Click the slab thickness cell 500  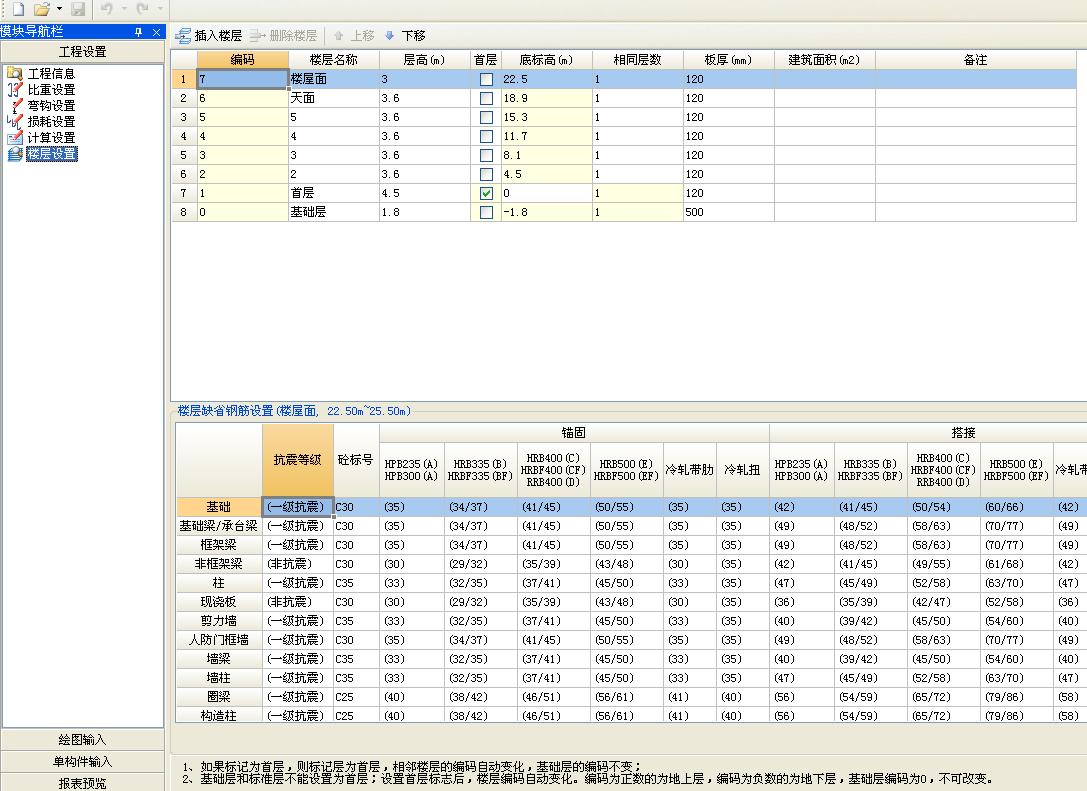[728, 212]
